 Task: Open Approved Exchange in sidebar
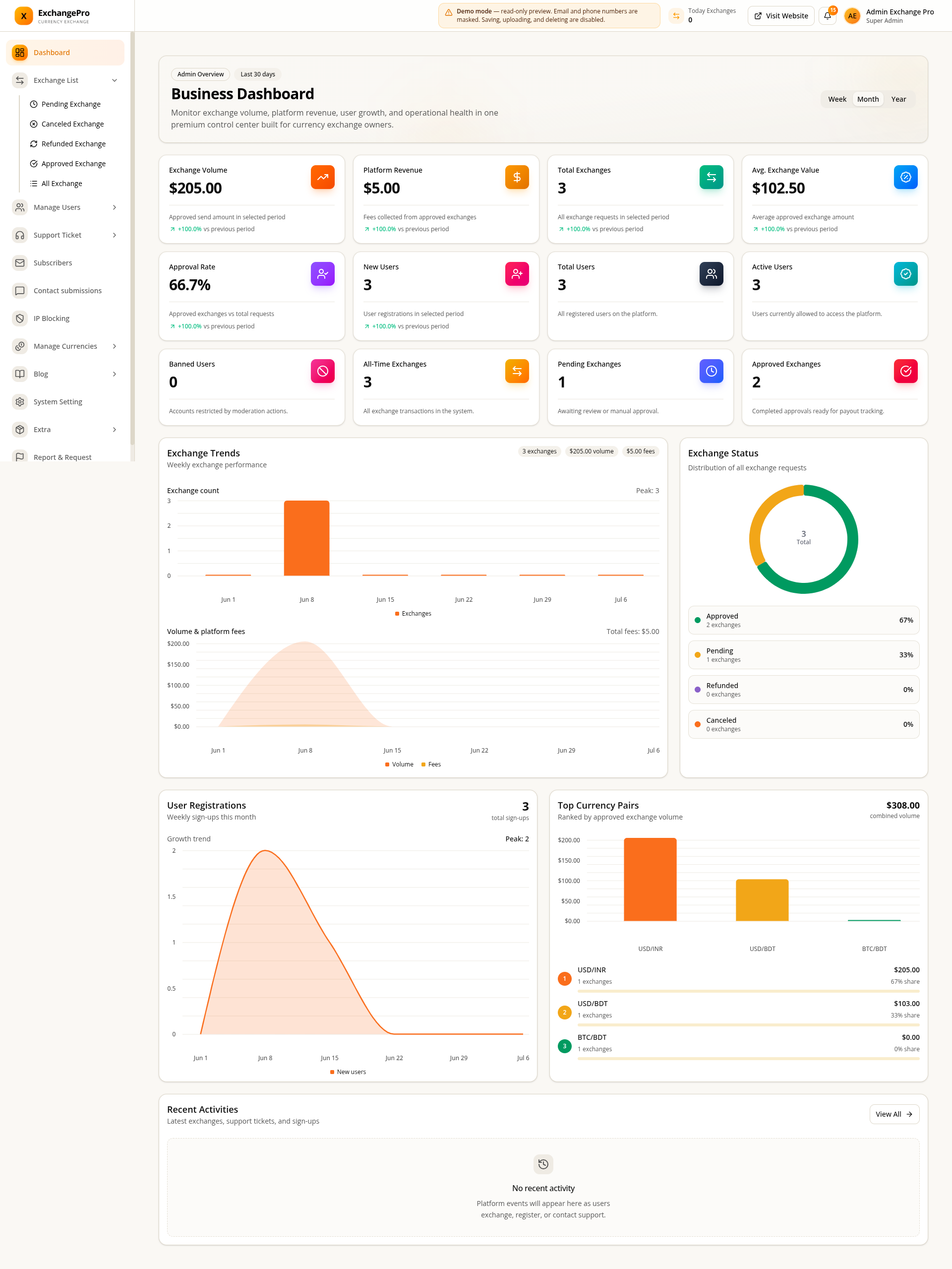pos(73,164)
